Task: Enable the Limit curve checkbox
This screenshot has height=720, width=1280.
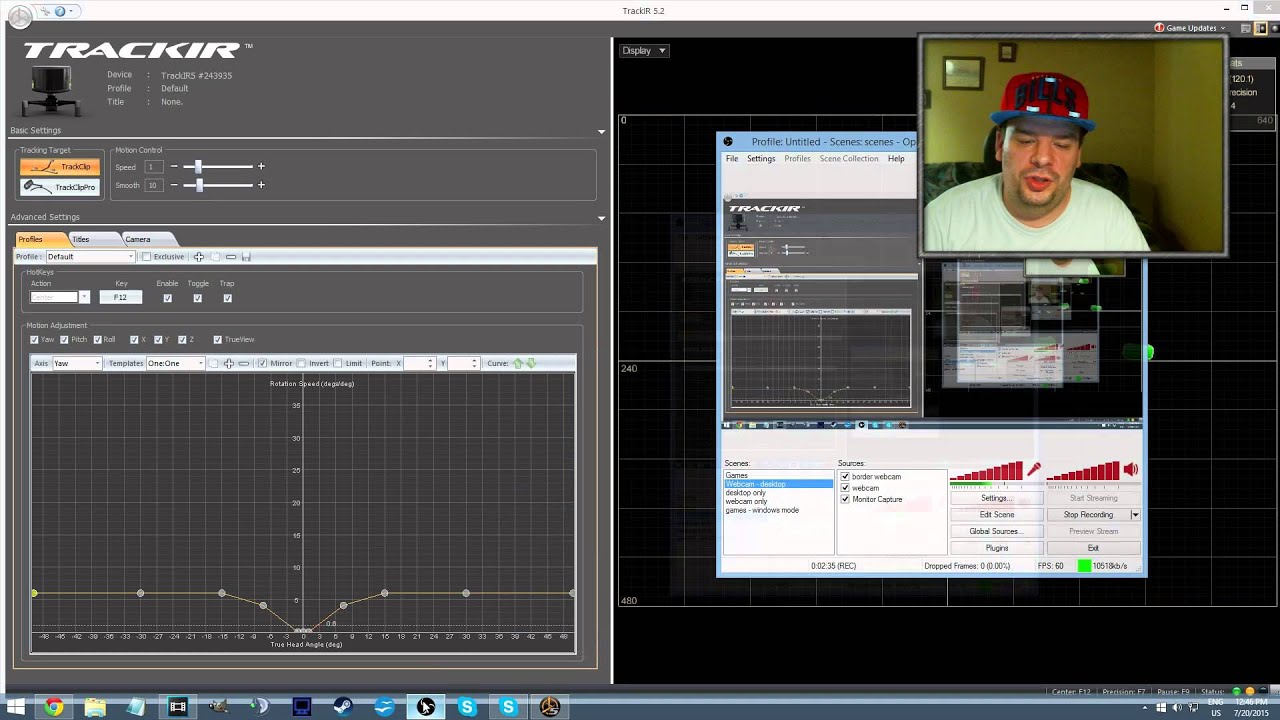Action: (x=338, y=363)
